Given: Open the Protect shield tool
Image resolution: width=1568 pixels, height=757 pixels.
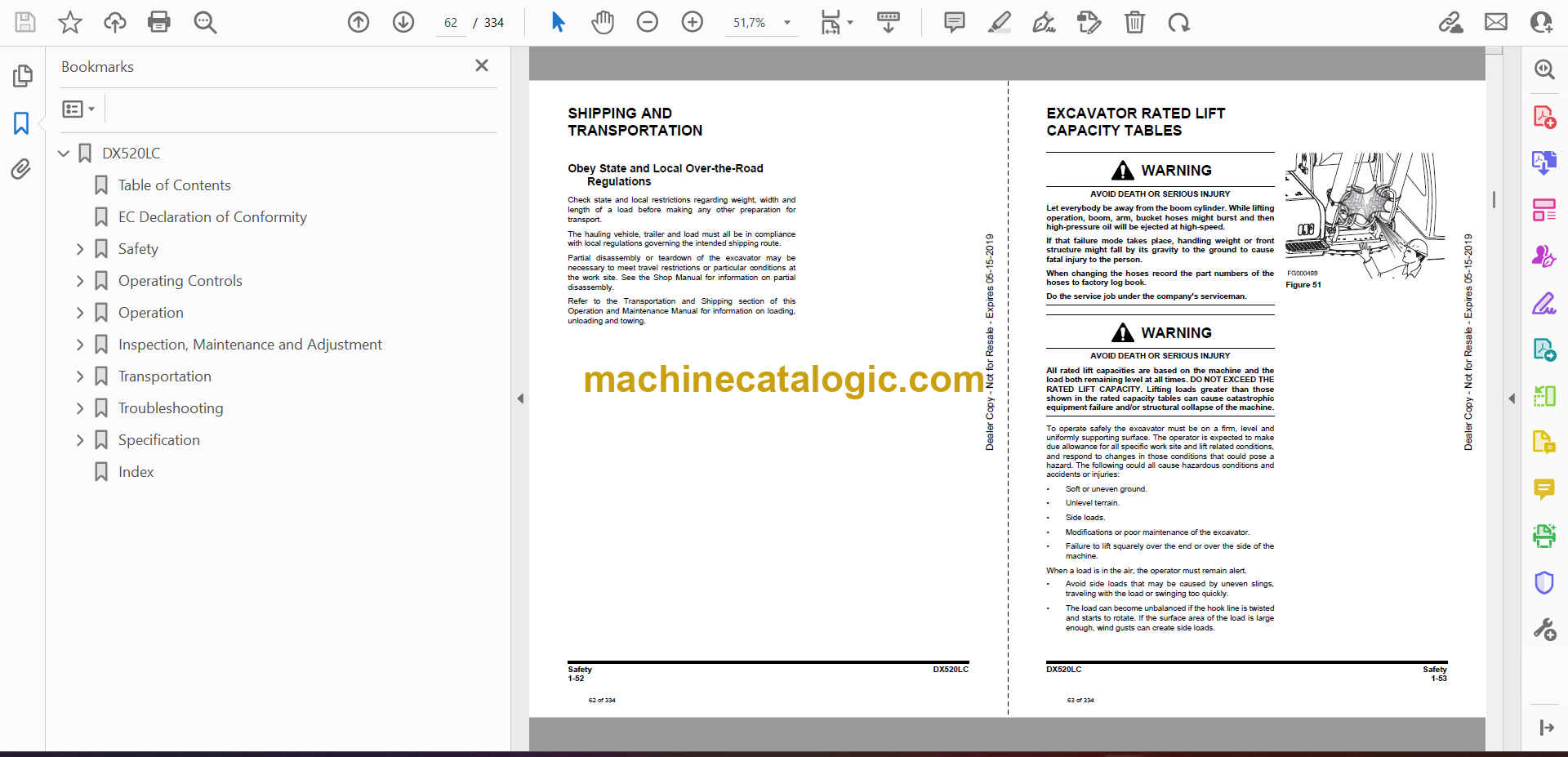Looking at the screenshot, I should 1543,582.
